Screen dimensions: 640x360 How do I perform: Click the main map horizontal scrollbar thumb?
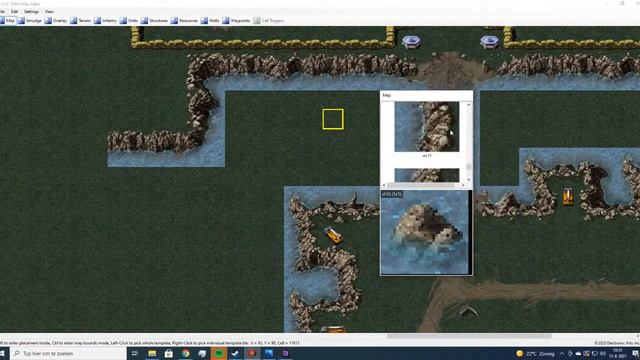pos(469,336)
